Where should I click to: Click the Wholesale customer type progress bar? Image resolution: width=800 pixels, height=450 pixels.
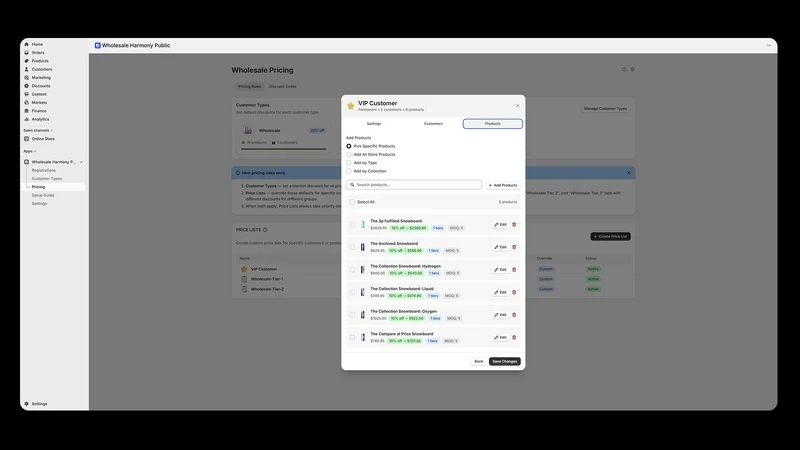point(284,149)
